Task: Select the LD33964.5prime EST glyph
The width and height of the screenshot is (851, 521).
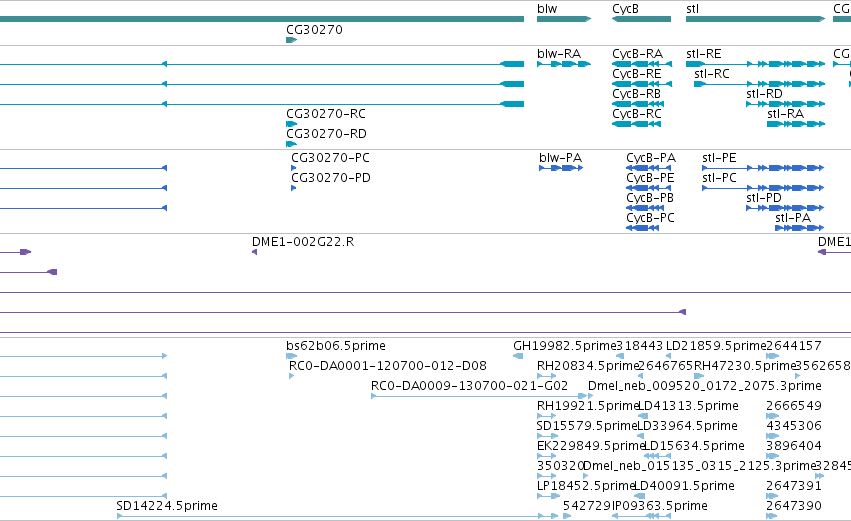Action: click(640, 436)
